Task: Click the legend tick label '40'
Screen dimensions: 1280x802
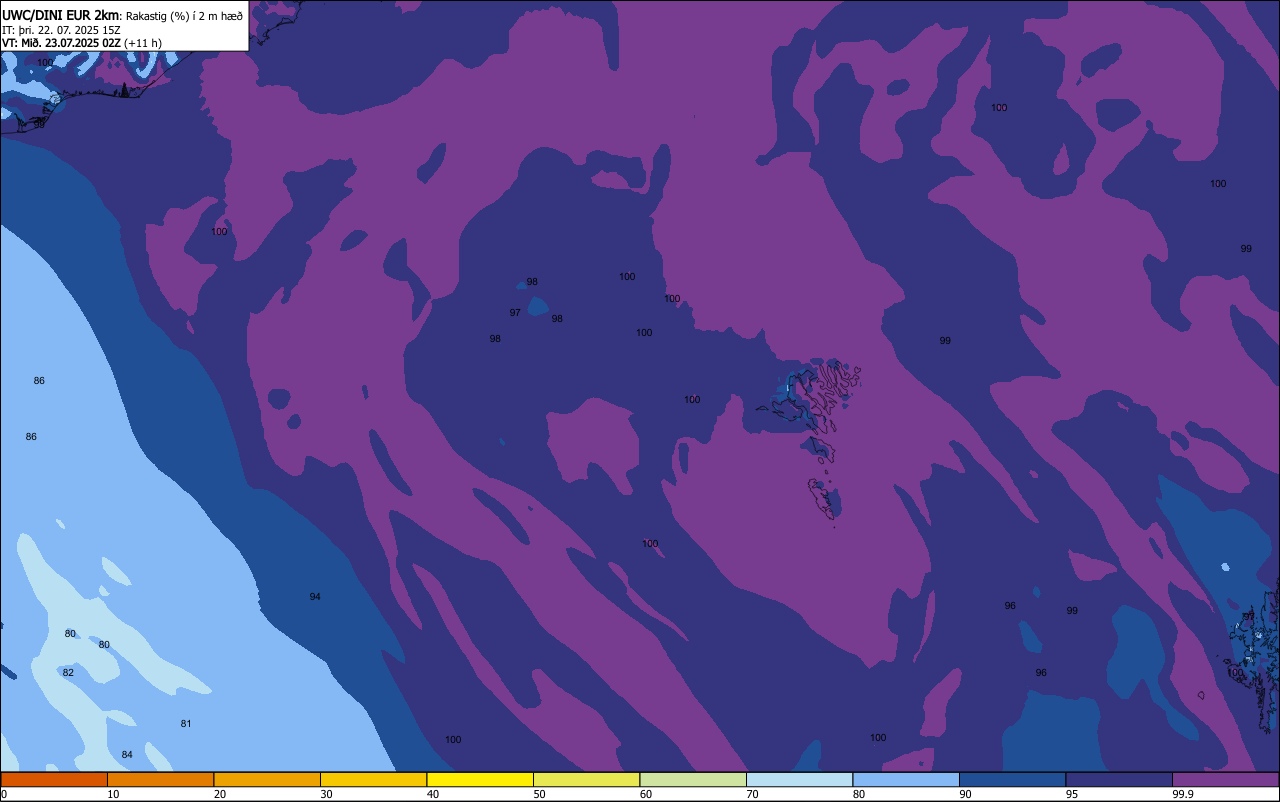Action: pos(433,794)
